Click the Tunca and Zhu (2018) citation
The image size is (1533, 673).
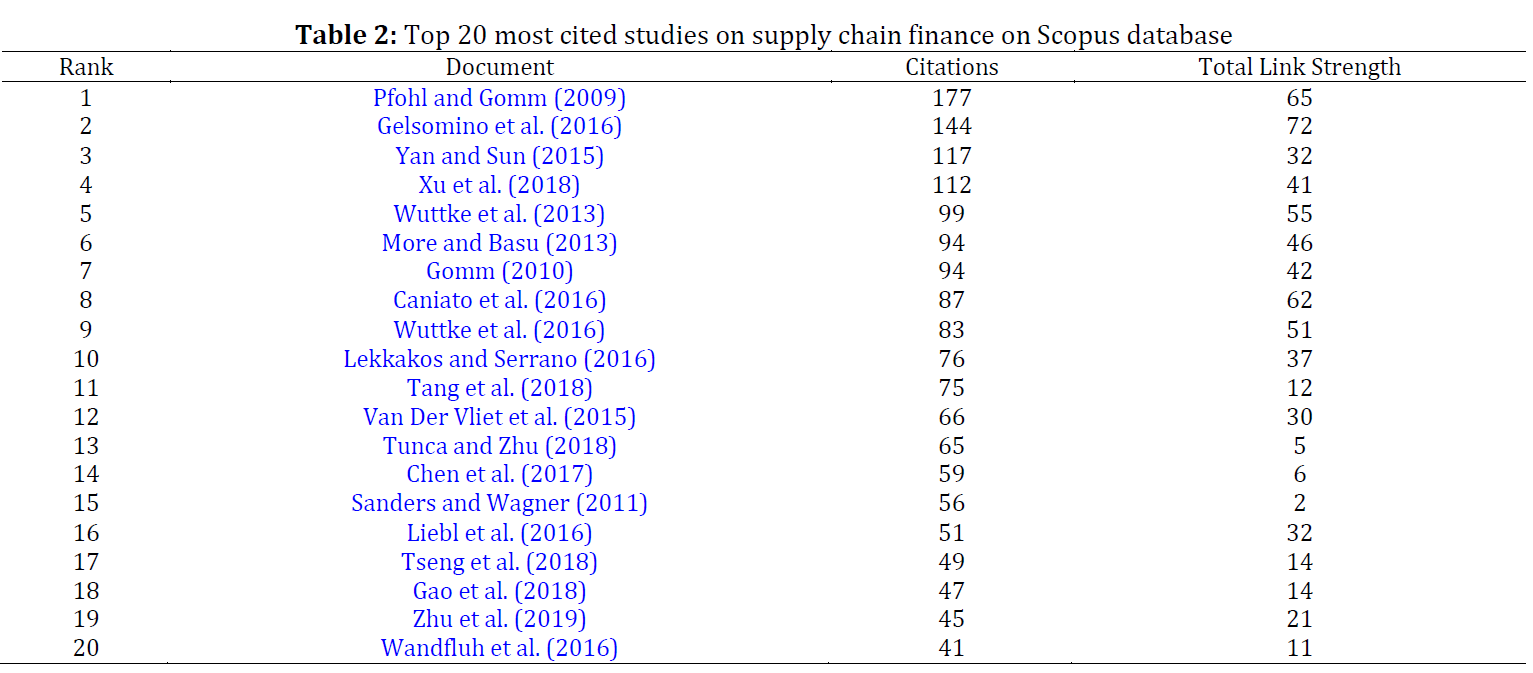pyautogui.click(x=499, y=446)
